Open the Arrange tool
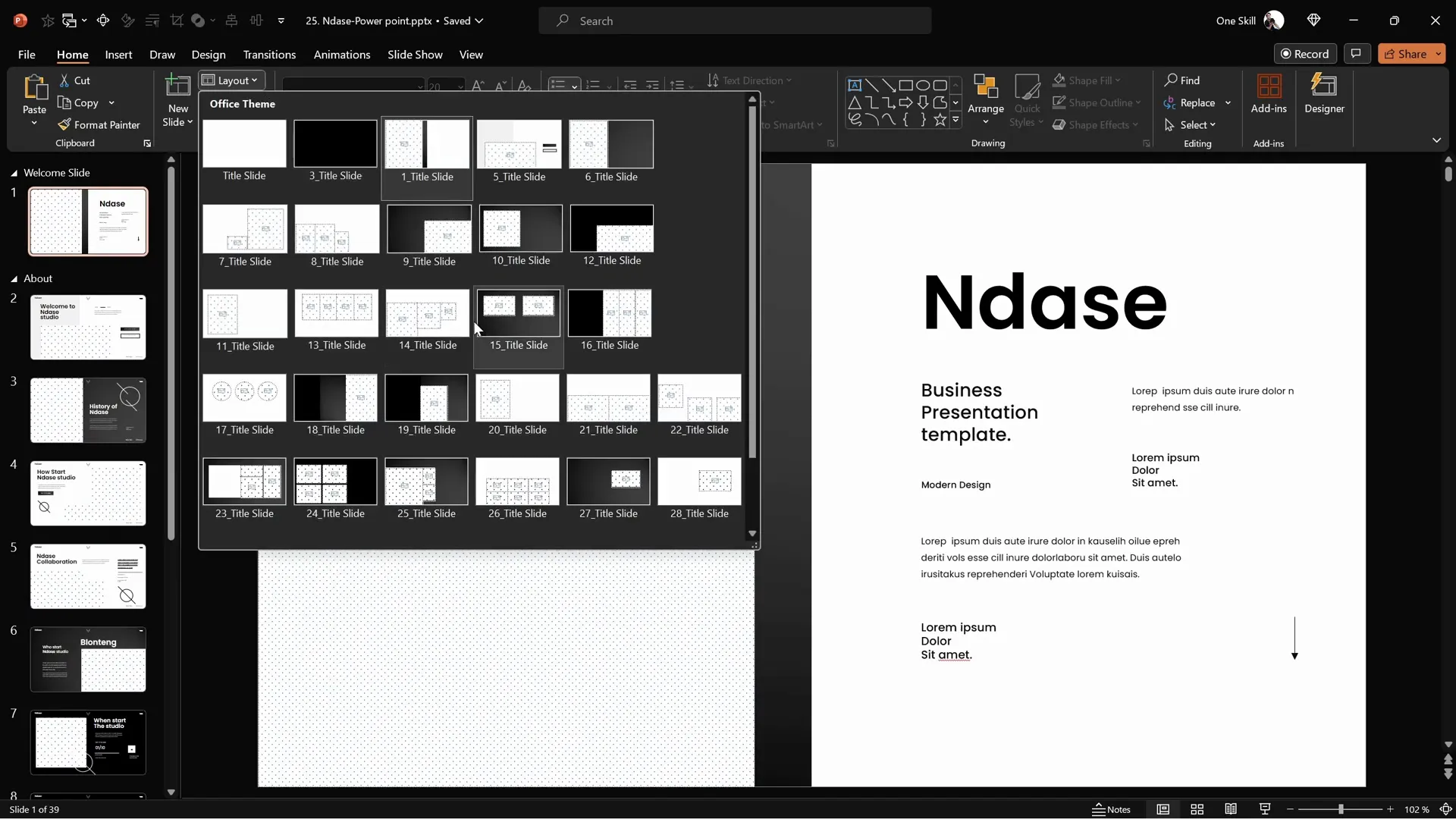The image size is (1456, 819). tap(986, 99)
